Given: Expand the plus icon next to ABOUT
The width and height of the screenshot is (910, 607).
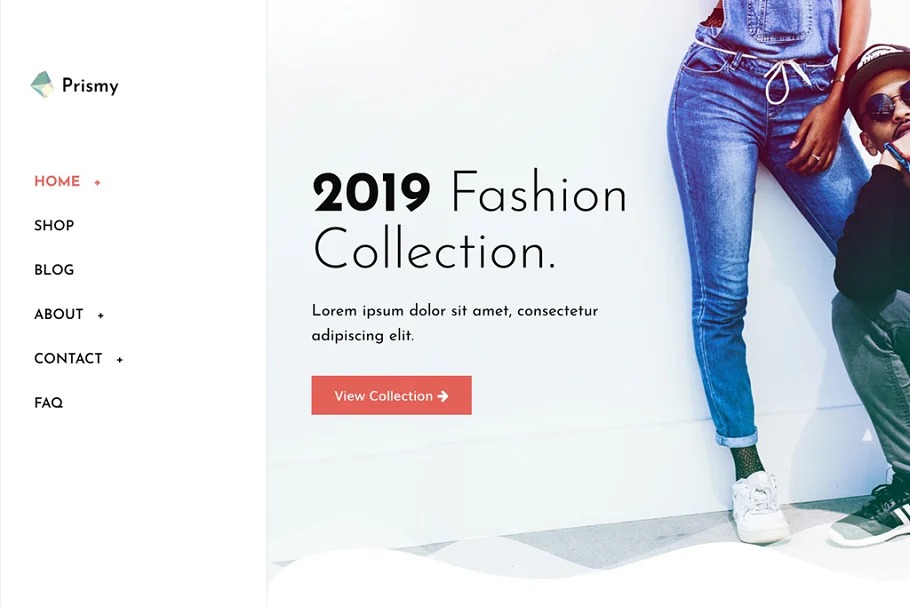Looking at the screenshot, I should pos(100,316).
